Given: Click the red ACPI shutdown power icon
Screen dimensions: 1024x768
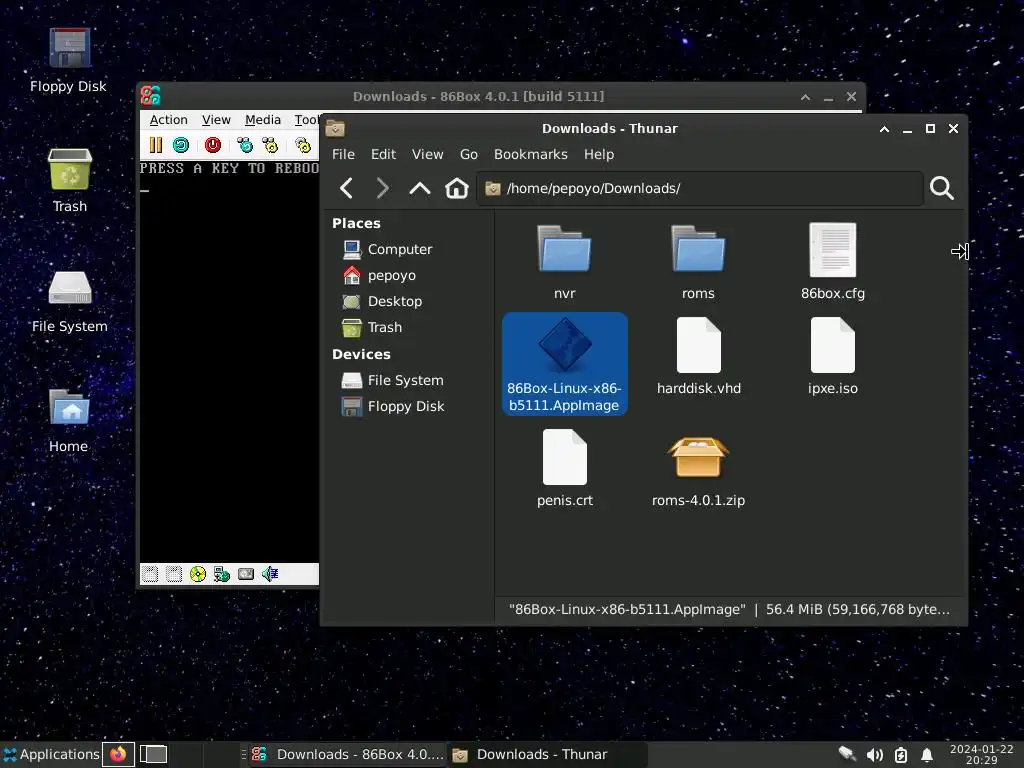Looking at the screenshot, I should coord(213,145).
